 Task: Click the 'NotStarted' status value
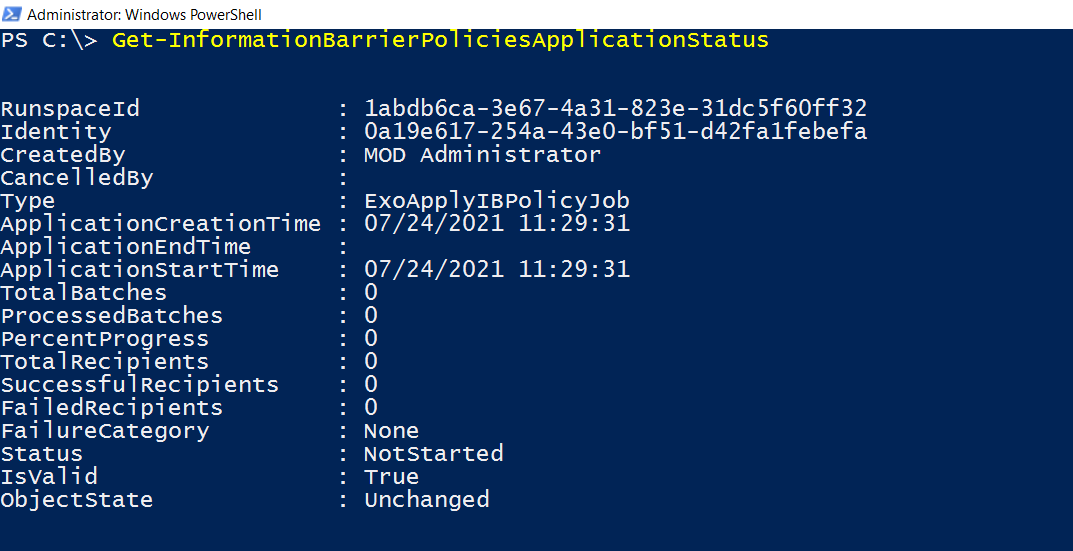click(x=433, y=454)
